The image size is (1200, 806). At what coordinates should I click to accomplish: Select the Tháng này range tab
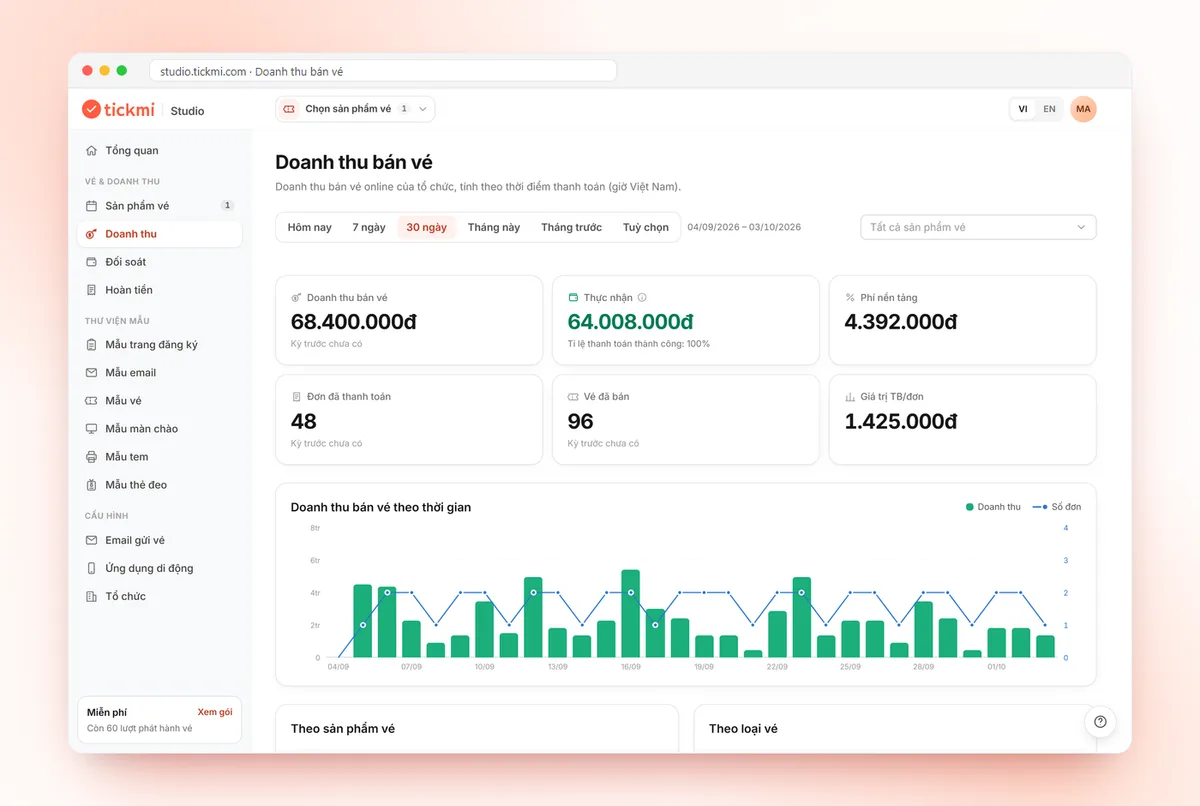(x=494, y=227)
